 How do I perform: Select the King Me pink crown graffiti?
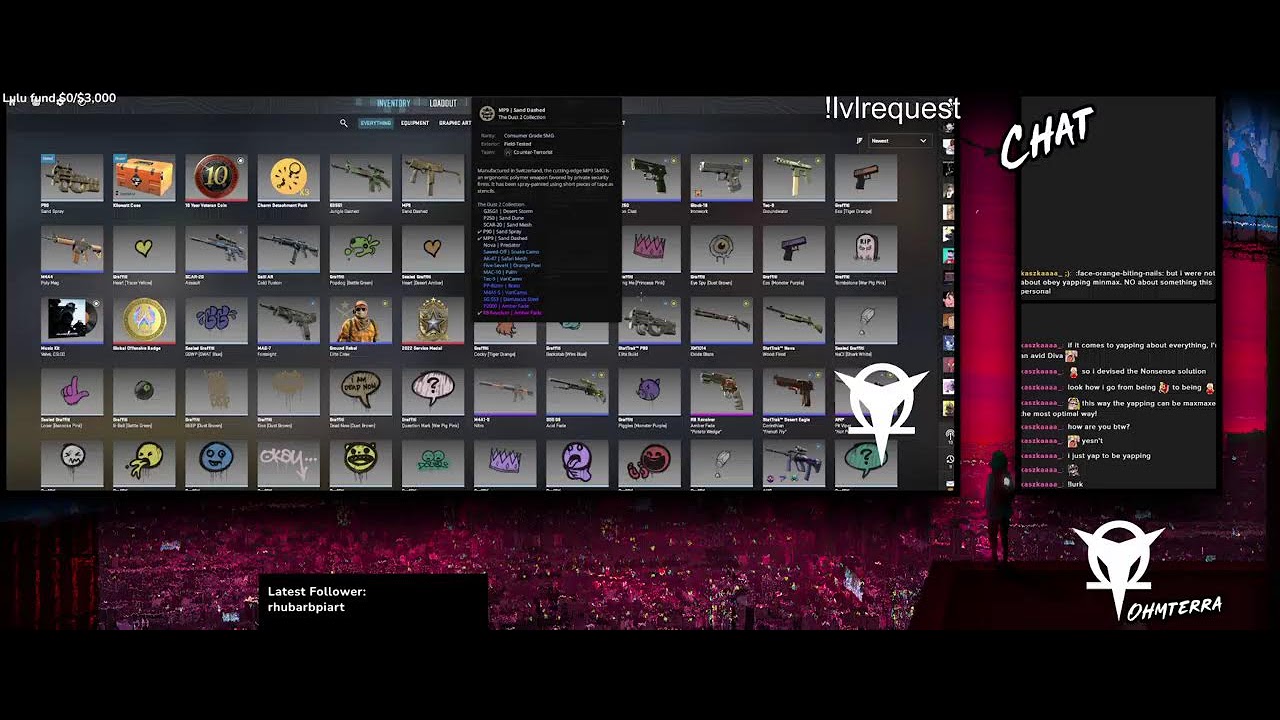click(x=650, y=249)
